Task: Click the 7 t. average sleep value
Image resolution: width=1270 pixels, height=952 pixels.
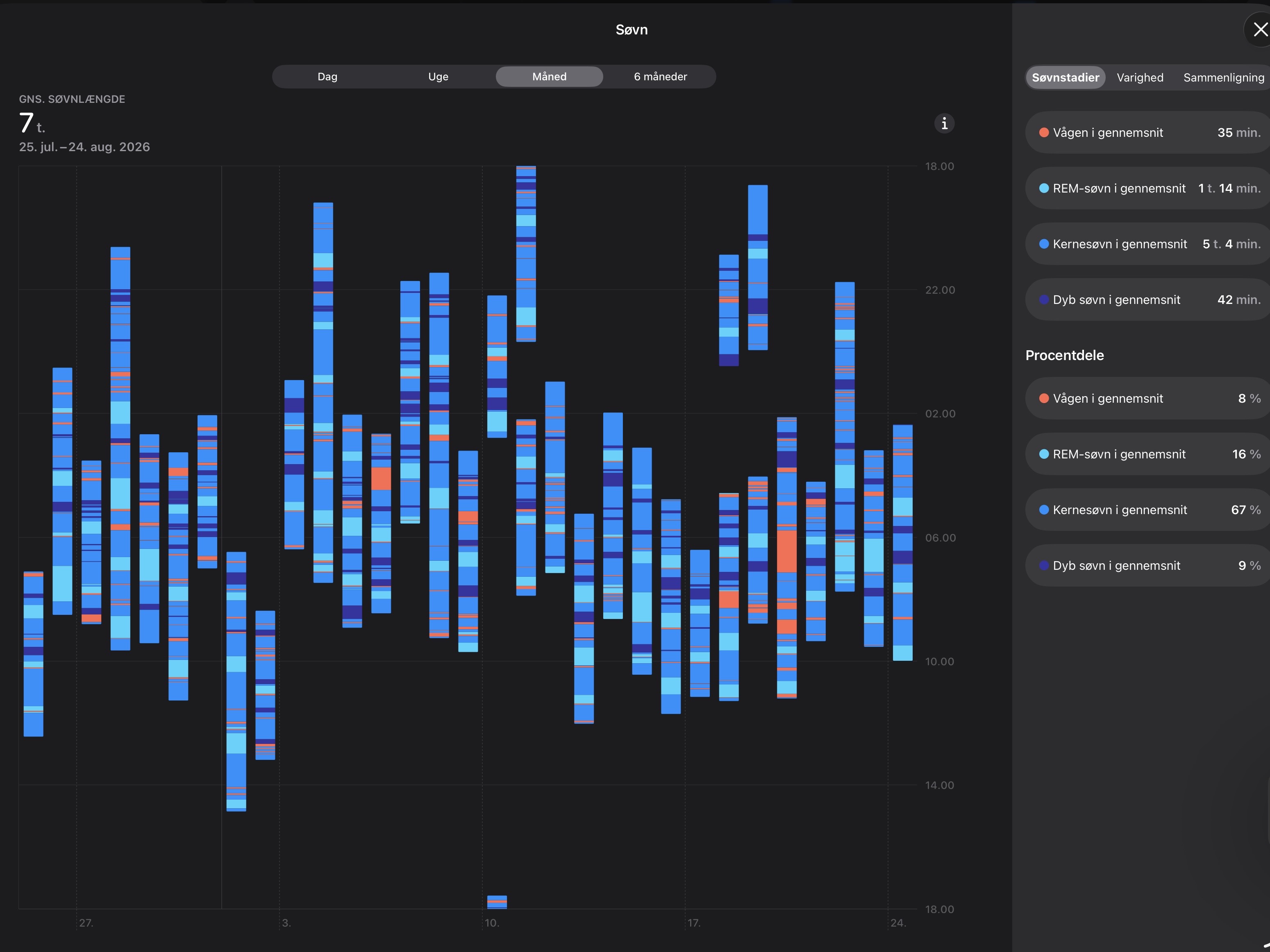Action: point(32,123)
